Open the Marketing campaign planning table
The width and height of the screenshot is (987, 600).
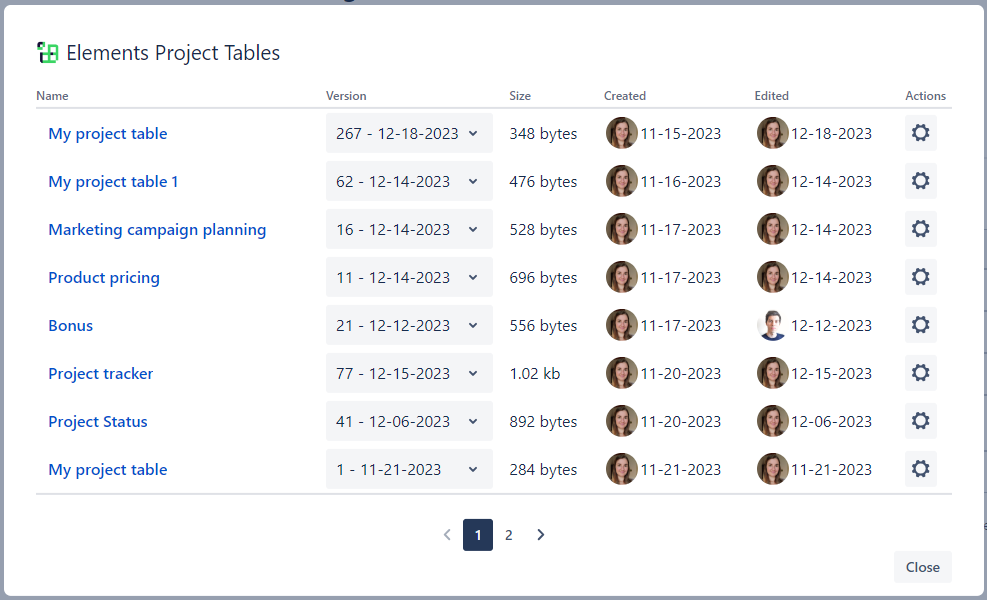(x=157, y=229)
